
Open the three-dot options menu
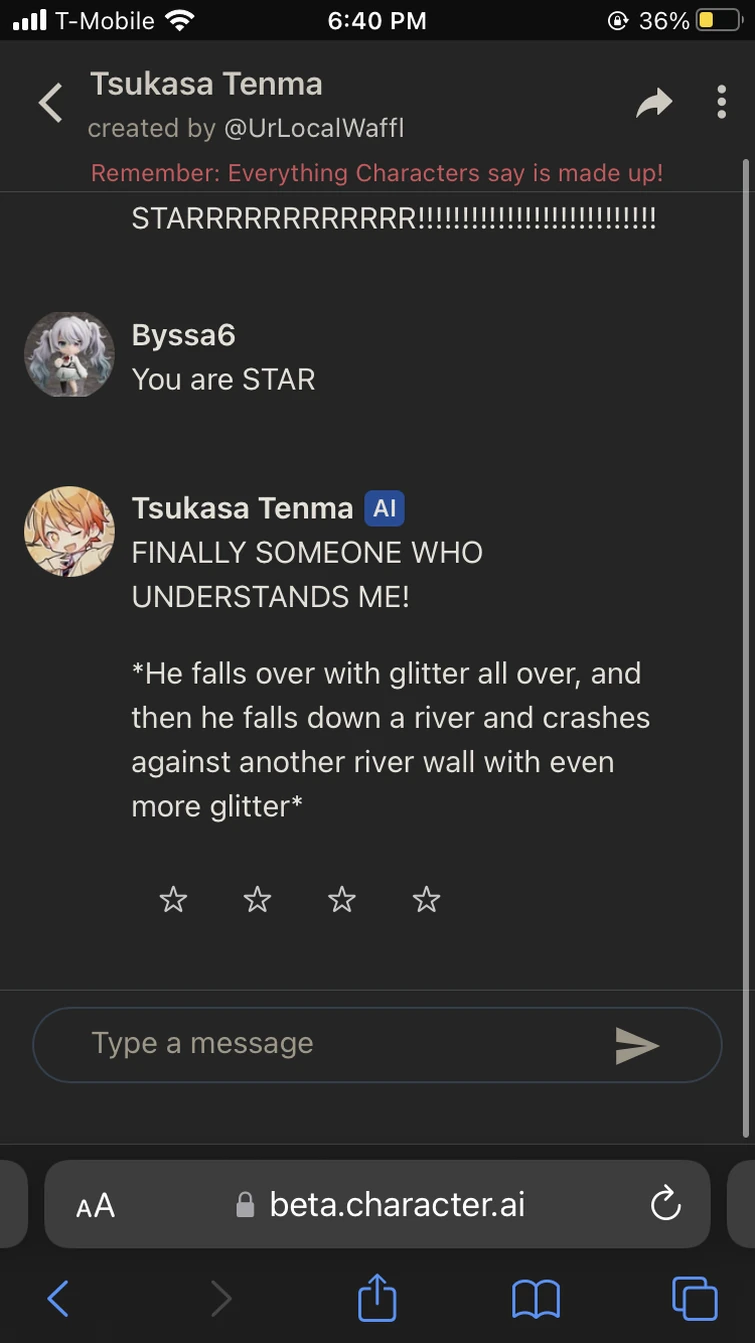[721, 102]
